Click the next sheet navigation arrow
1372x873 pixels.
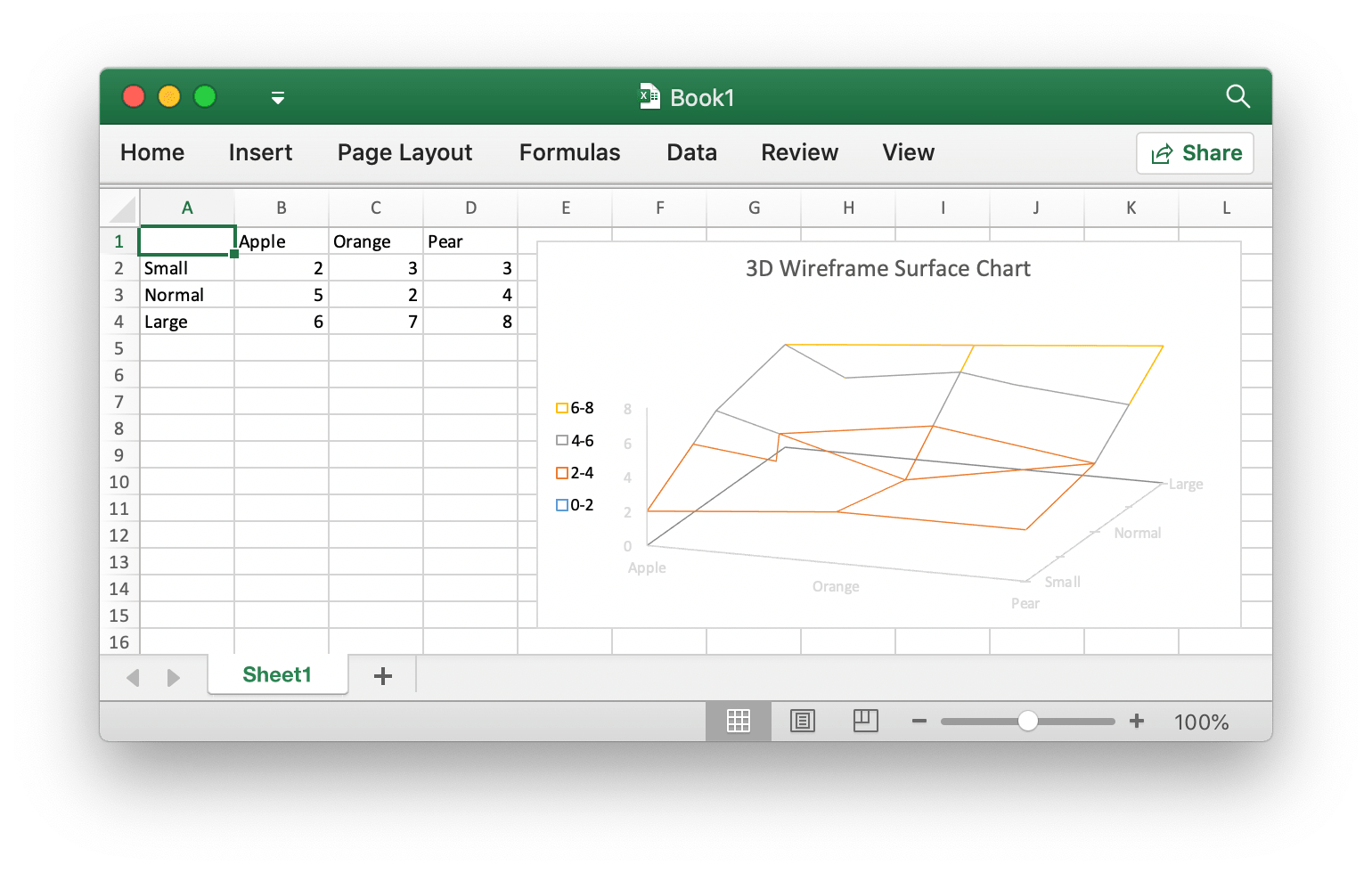pos(174,677)
